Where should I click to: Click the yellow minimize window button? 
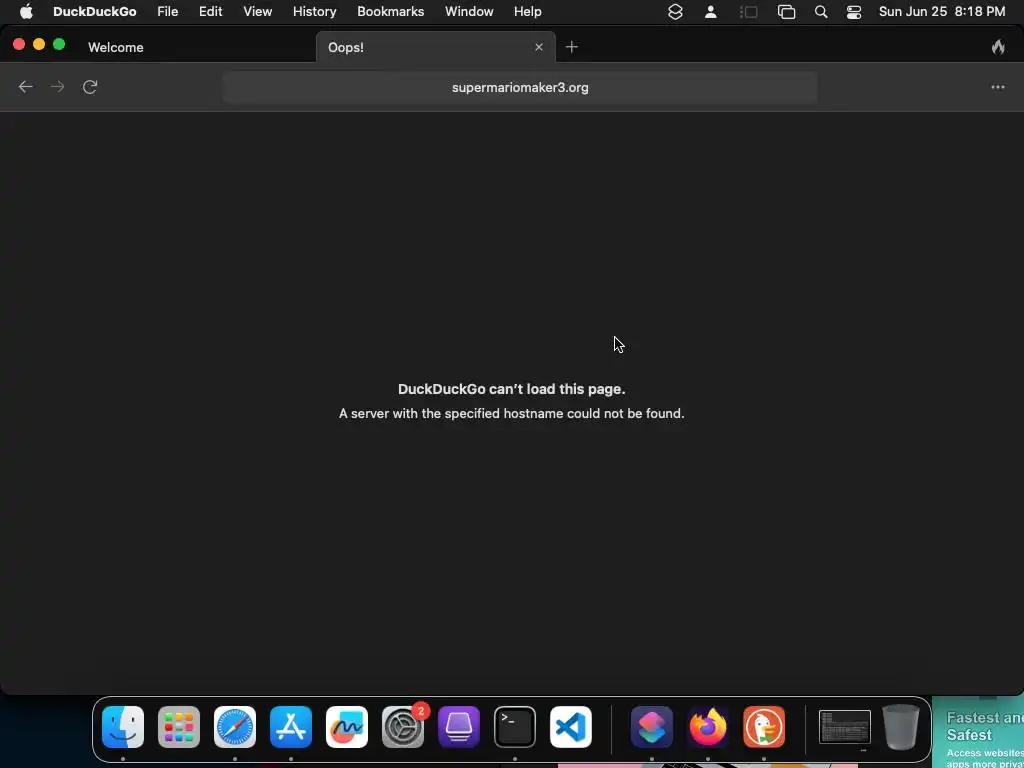[x=39, y=44]
